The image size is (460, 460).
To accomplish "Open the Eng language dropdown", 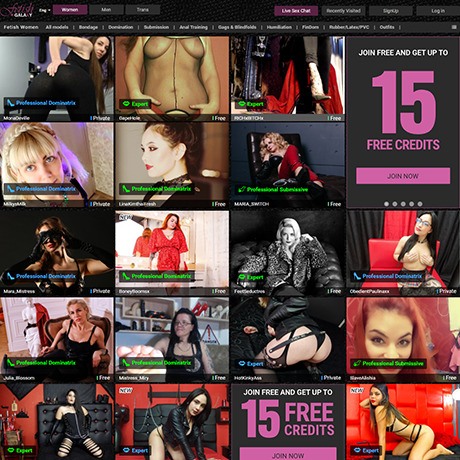I will [x=44, y=10].
